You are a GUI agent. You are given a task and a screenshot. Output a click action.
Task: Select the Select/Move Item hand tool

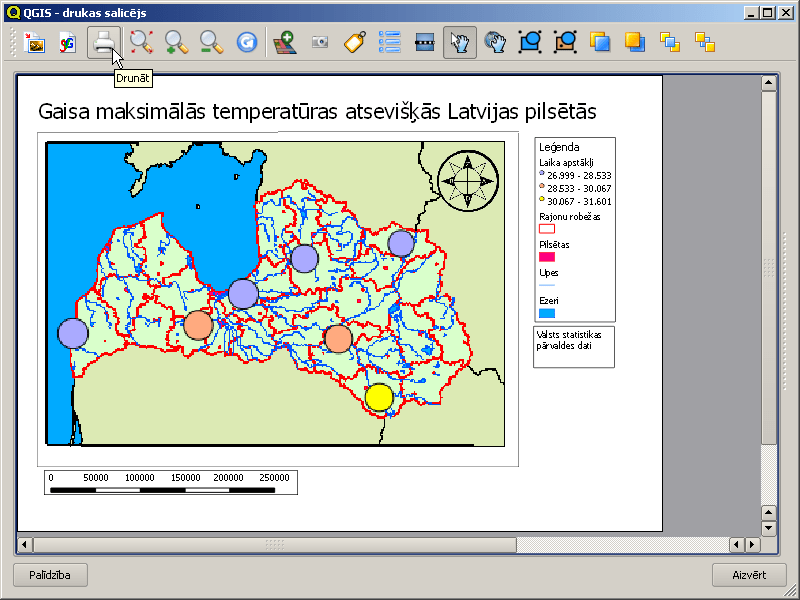point(460,43)
